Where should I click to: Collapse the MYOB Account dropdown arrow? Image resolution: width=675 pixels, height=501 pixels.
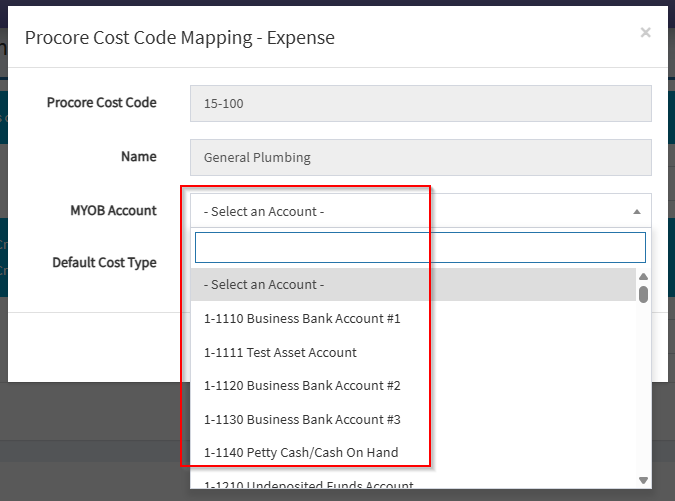(637, 212)
